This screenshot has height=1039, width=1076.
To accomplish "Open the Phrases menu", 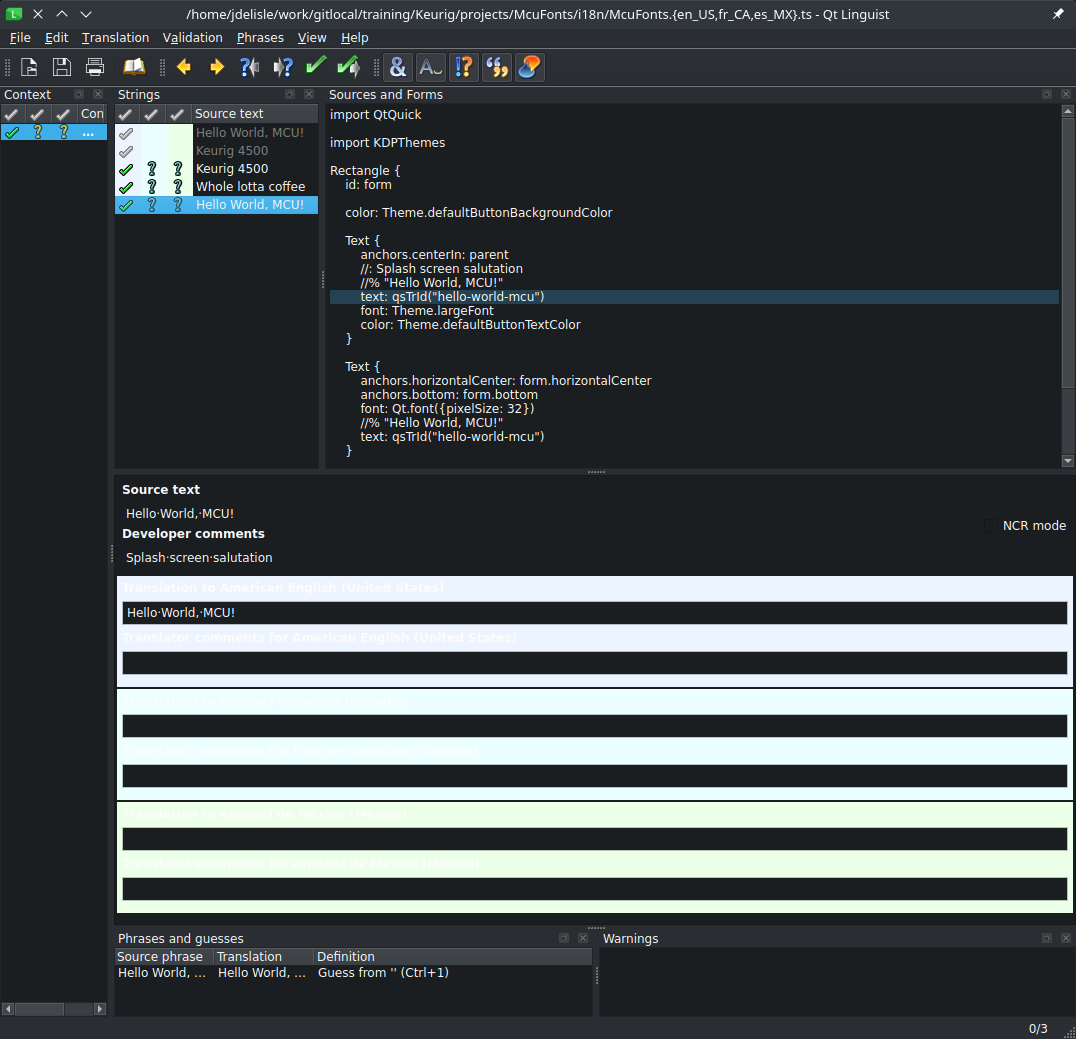I will click(260, 38).
